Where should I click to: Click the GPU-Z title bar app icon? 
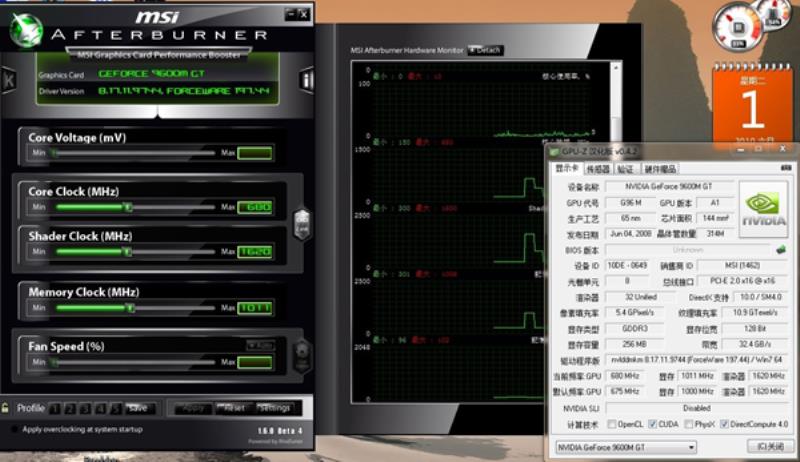tap(554, 151)
